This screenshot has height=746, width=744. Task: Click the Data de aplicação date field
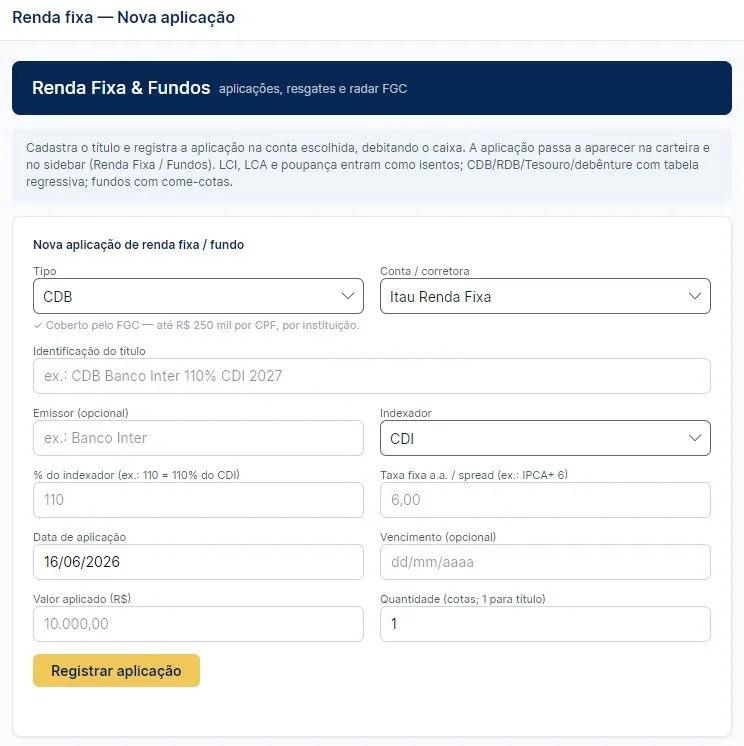(198, 562)
